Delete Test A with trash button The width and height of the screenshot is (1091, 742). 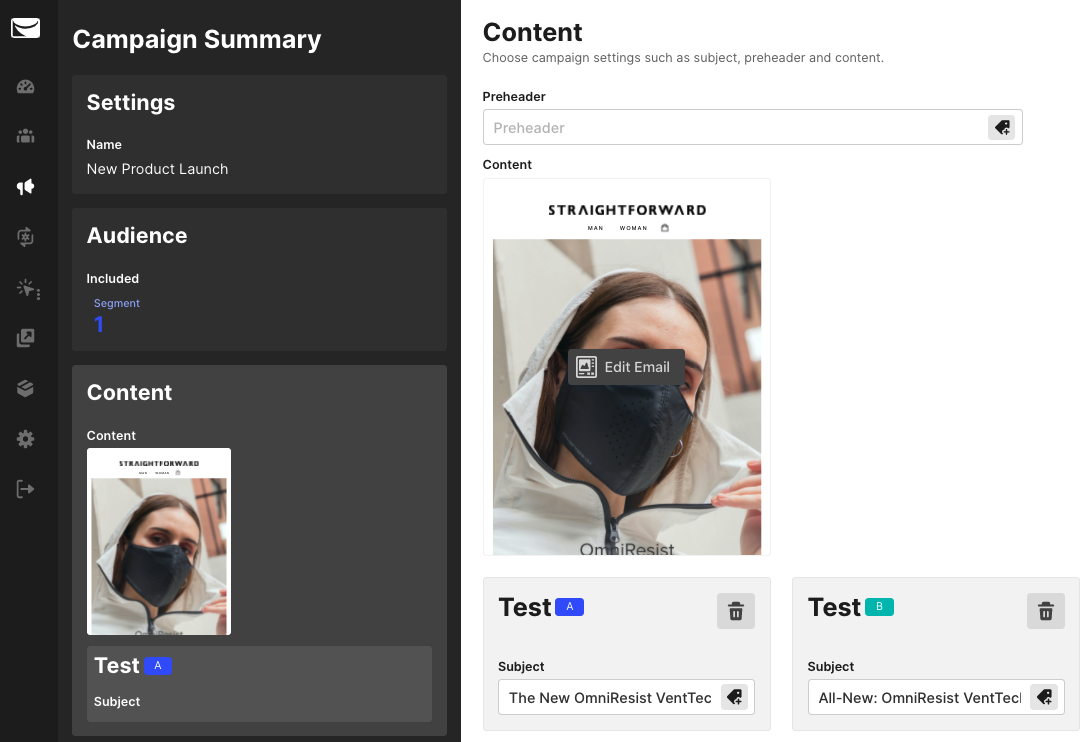point(736,611)
